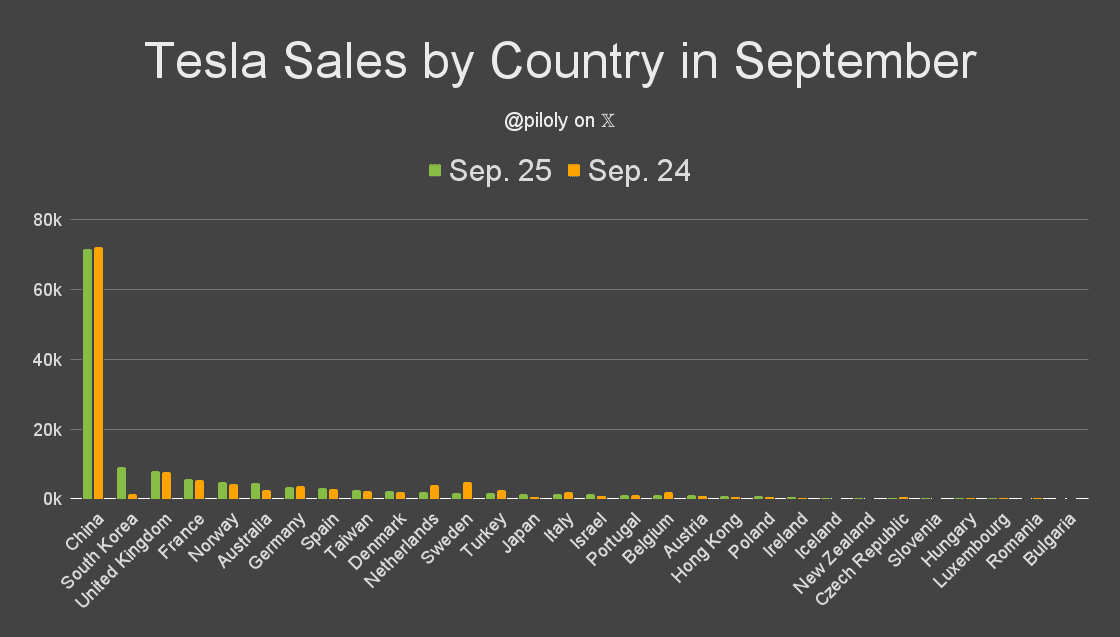This screenshot has height=637, width=1120.
Task: Click Australia's green Sep. 25 bar
Action: (255, 490)
